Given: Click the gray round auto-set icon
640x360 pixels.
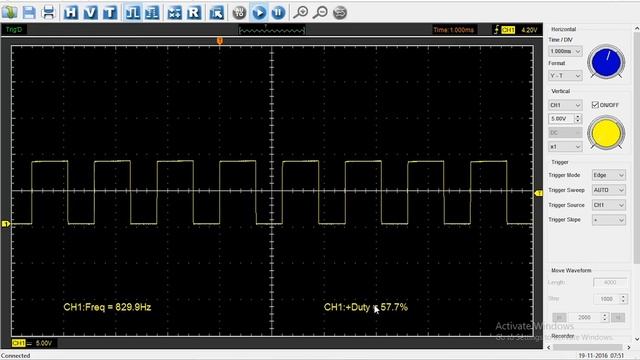Looking at the screenshot, I should pos(240,13).
